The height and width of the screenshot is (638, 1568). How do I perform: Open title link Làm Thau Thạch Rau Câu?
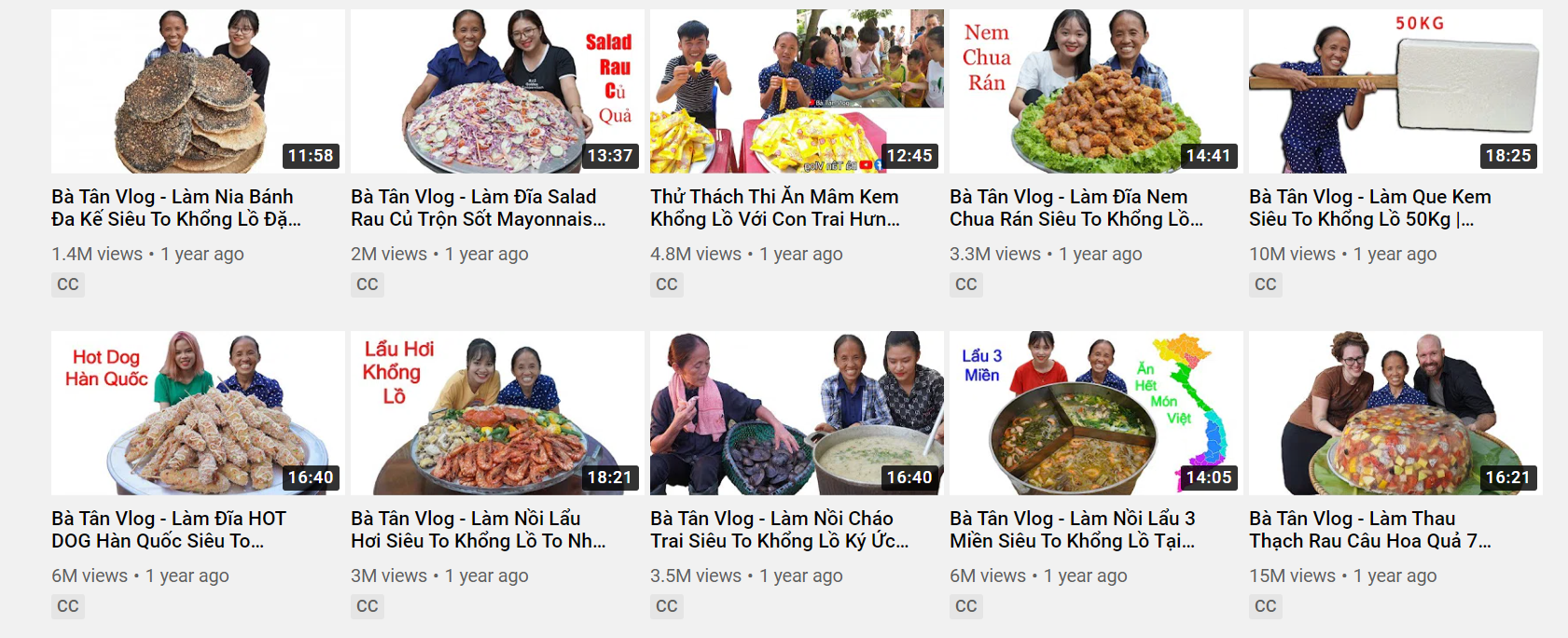click(x=1370, y=530)
